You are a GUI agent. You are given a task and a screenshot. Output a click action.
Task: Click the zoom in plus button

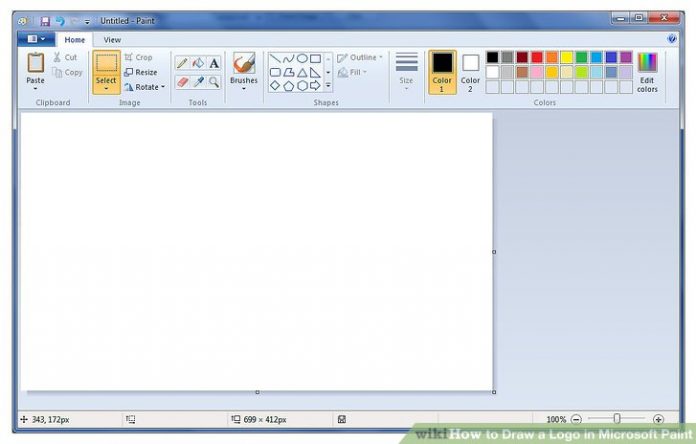[x=658, y=419]
